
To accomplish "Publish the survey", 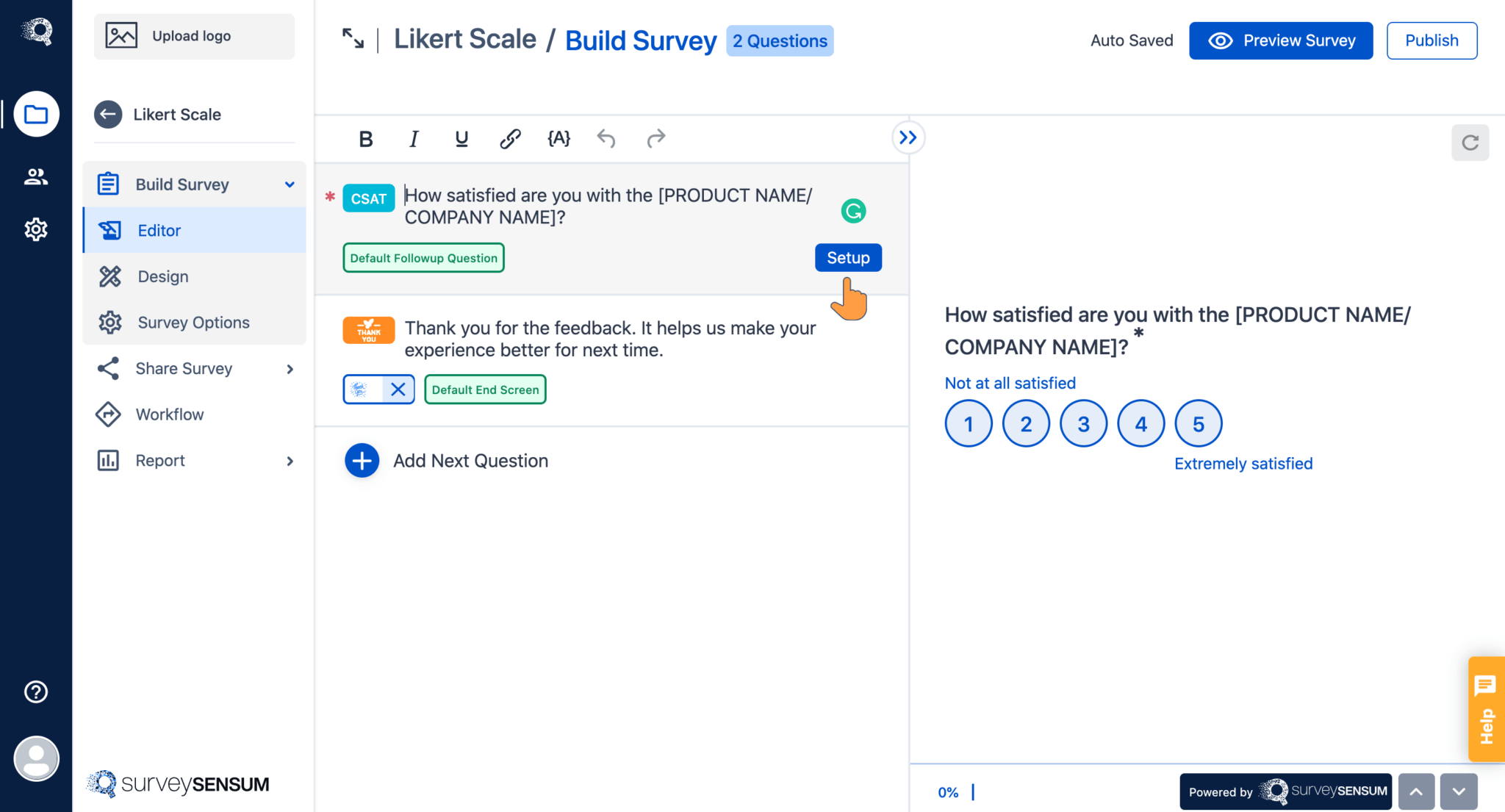I will pyautogui.click(x=1431, y=40).
